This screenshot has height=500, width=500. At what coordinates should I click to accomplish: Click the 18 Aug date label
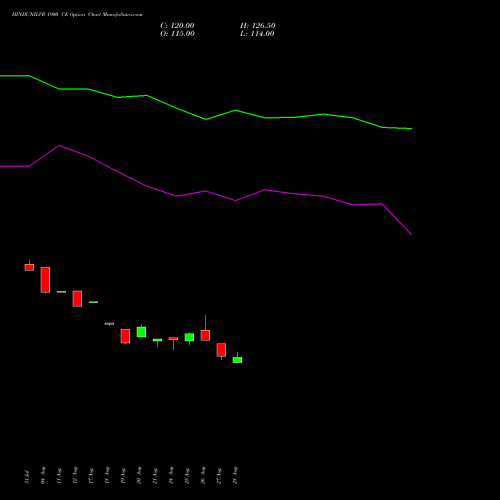(107, 476)
